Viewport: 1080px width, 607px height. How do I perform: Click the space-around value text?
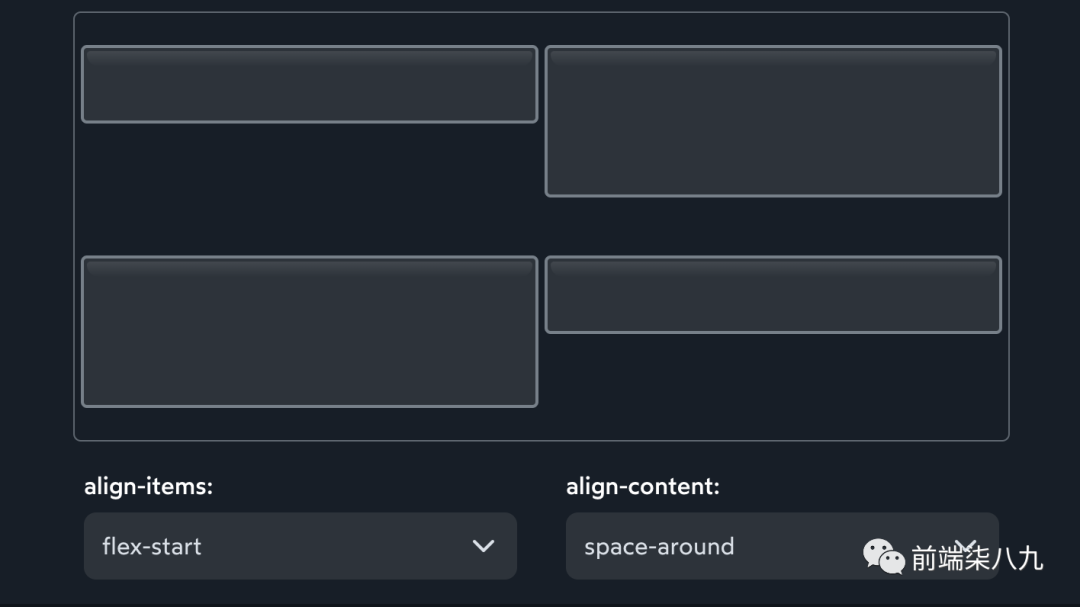click(x=659, y=546)
